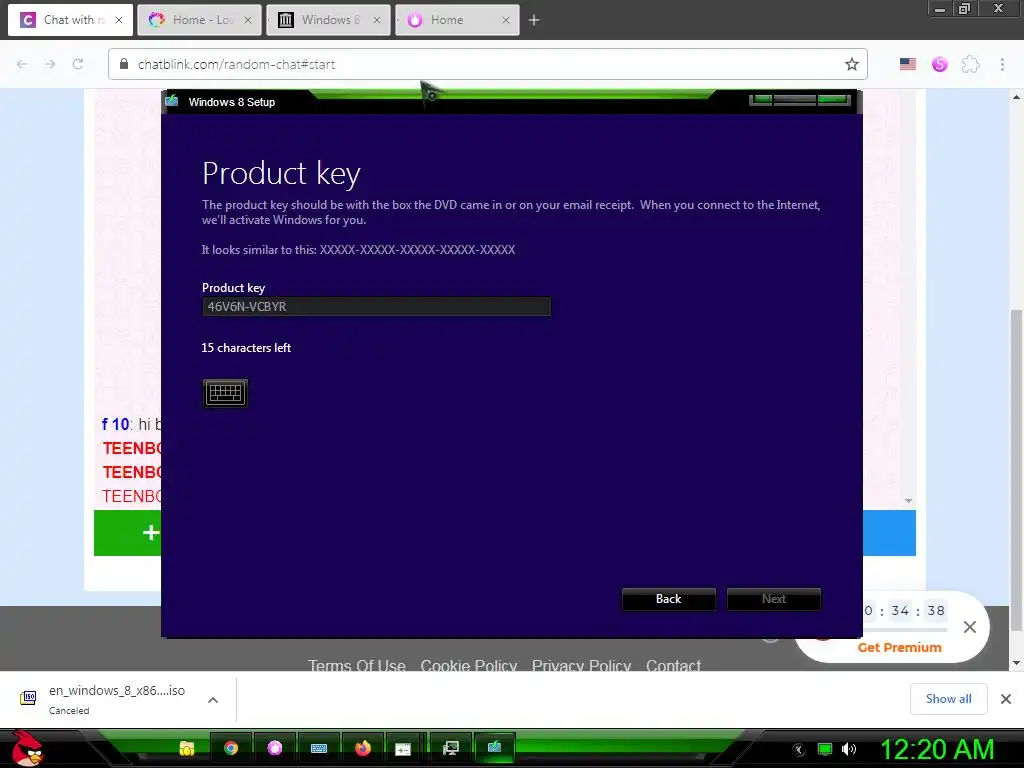
Task: Click the purple circle taskbar icon
Action: [275, 748]
